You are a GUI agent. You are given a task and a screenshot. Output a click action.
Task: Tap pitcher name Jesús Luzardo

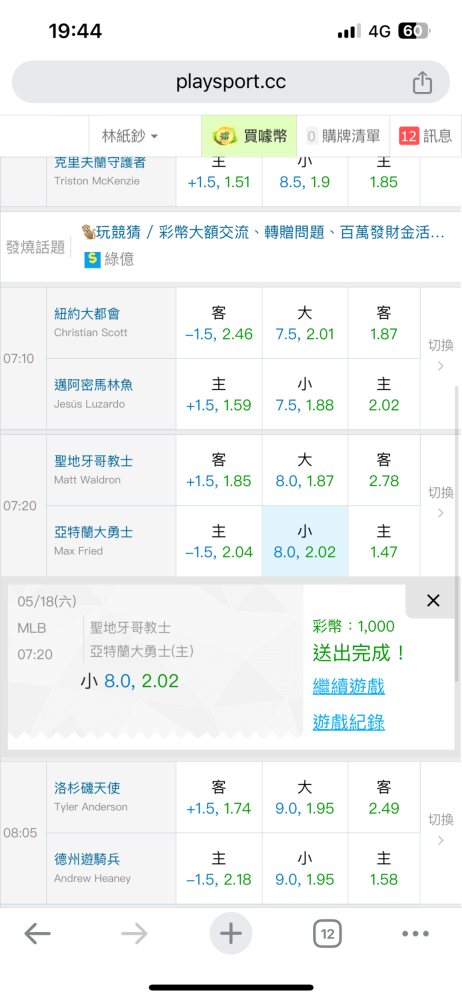(89, 404)
